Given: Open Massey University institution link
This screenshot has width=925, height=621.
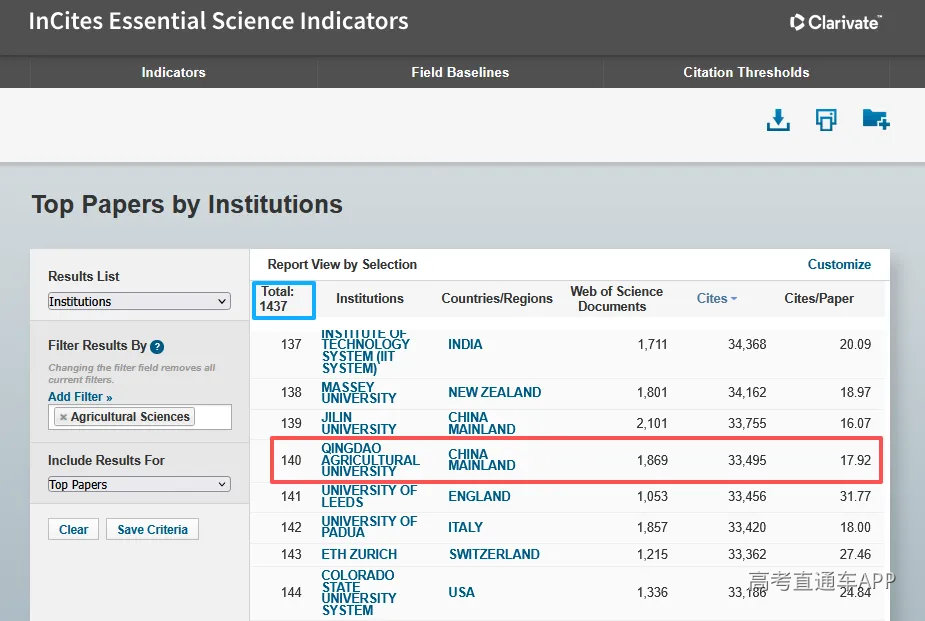Looking at the screenshot, I should tap(359, 392).
